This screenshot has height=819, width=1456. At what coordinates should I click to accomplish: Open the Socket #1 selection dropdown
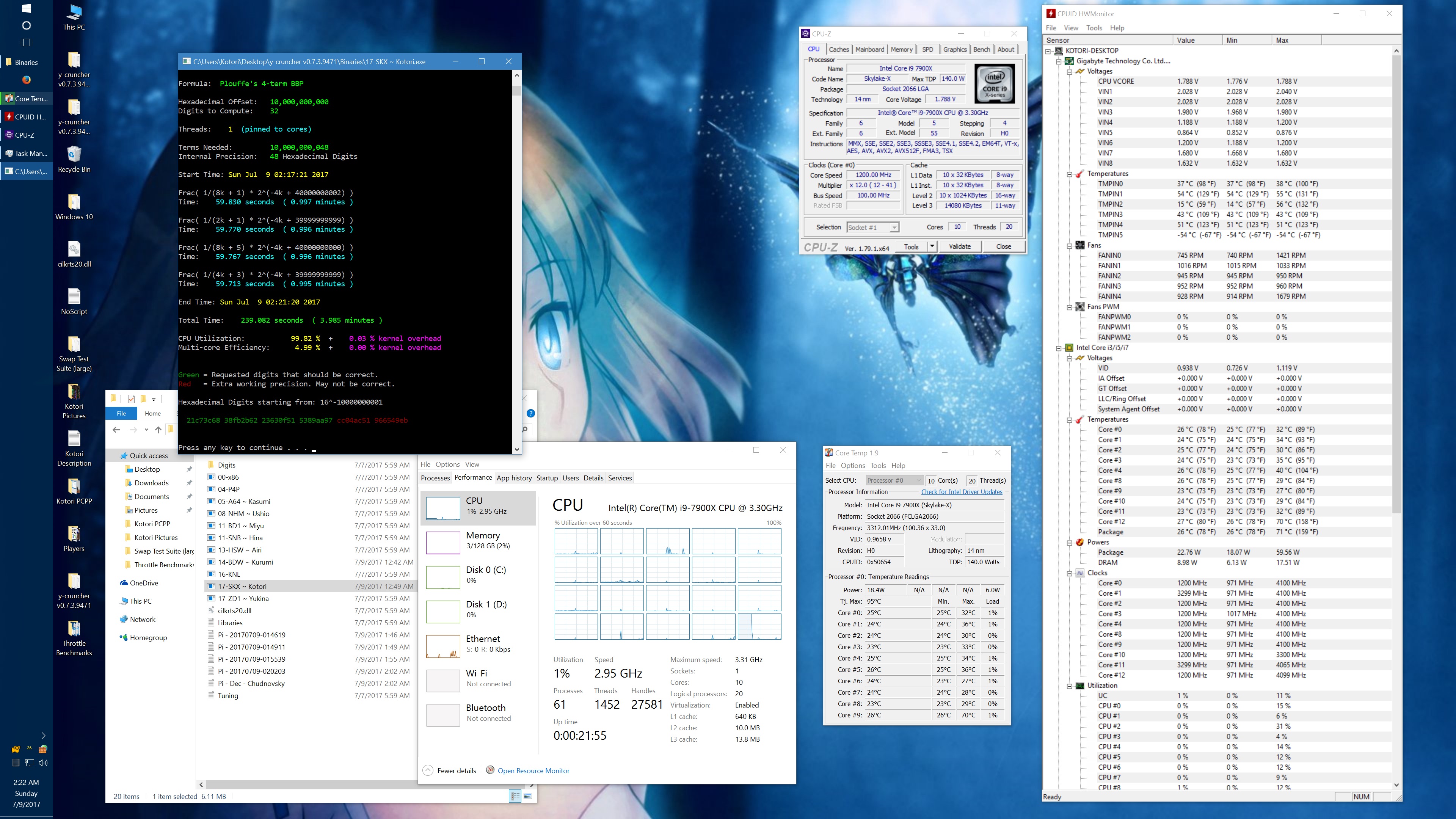(894, 227)
